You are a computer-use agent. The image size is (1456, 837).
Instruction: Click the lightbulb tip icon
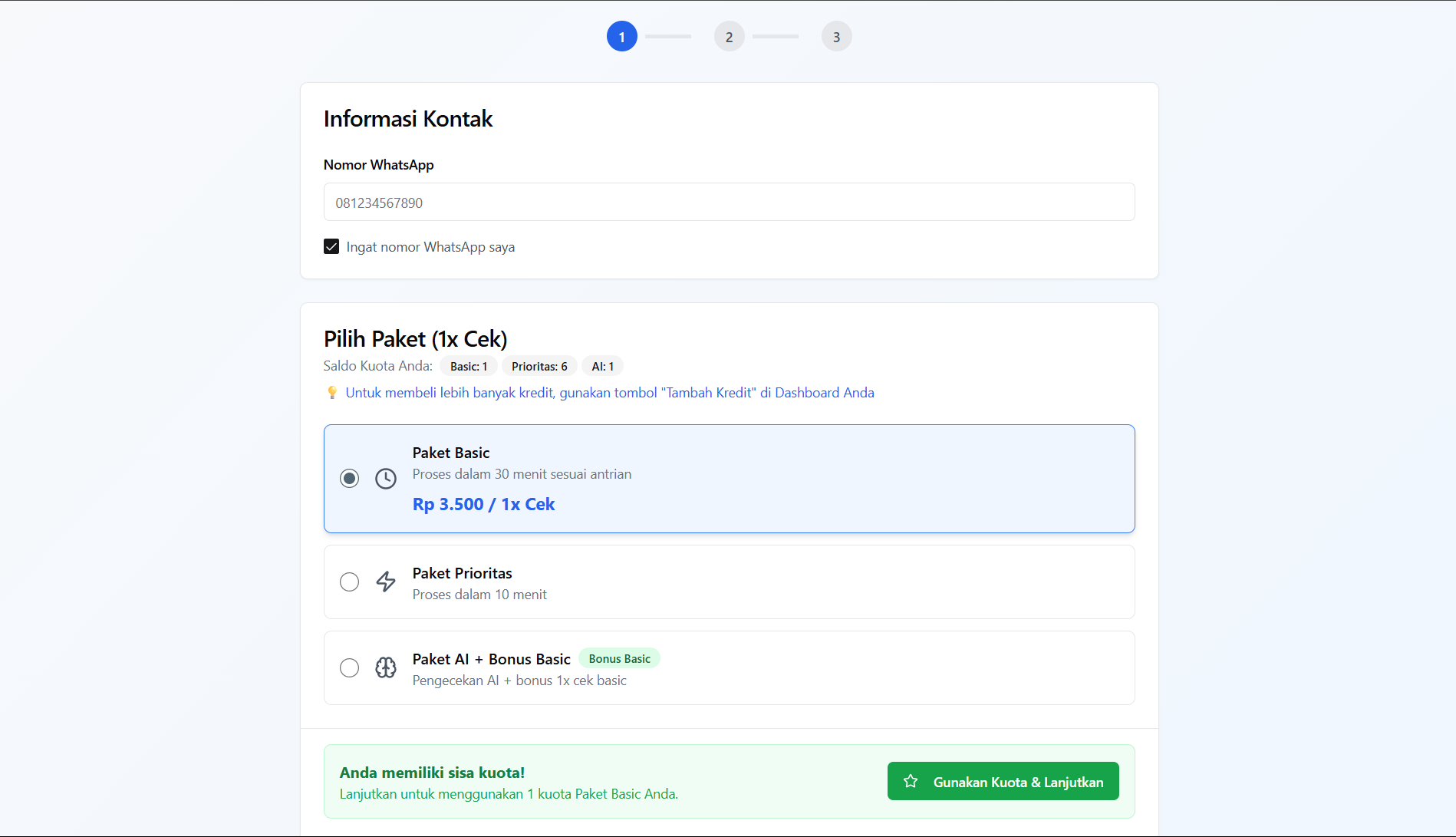pyautogui.click(x=332, y=393)
